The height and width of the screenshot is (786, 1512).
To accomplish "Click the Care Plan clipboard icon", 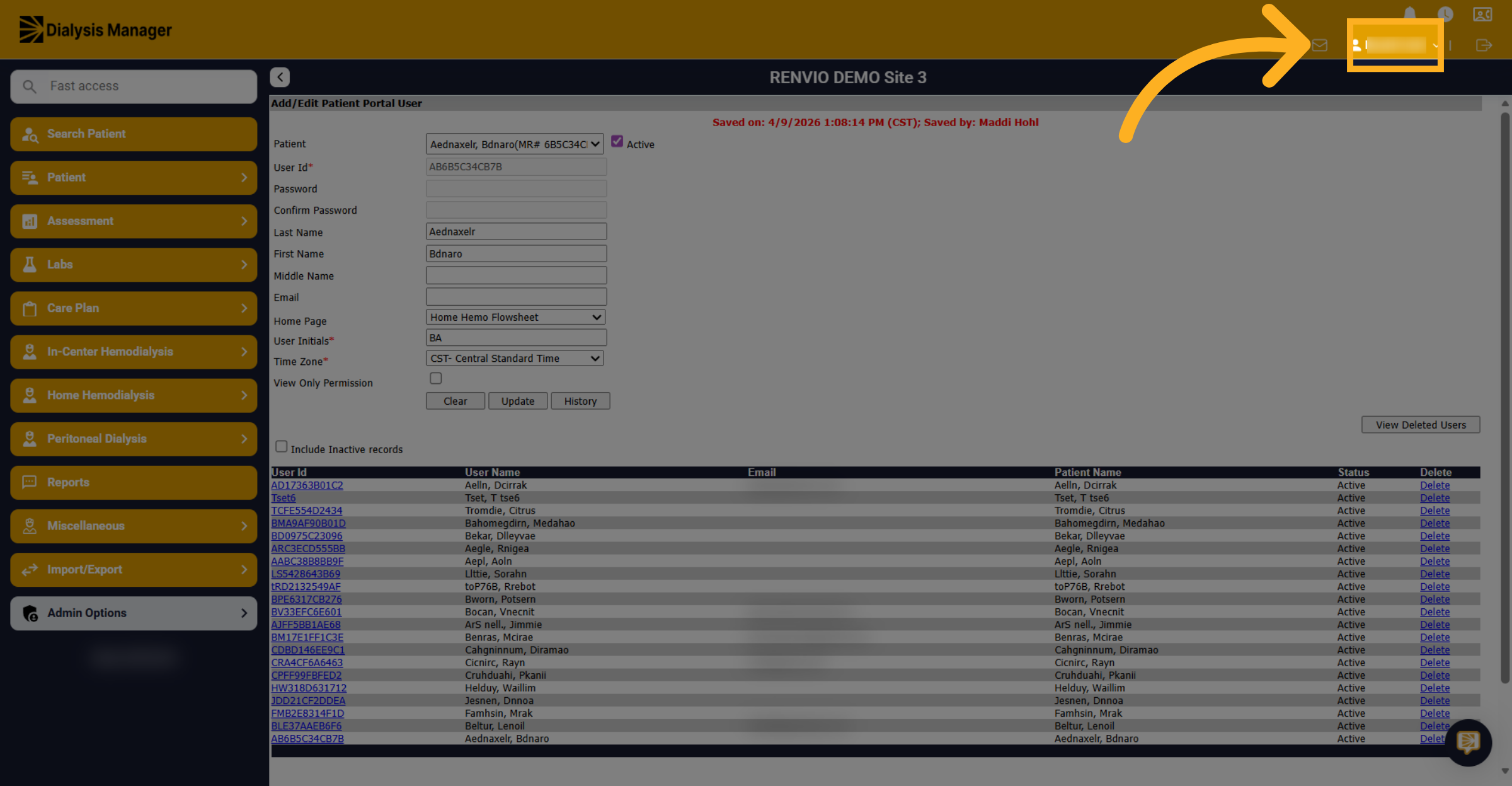I will point(30,308).
